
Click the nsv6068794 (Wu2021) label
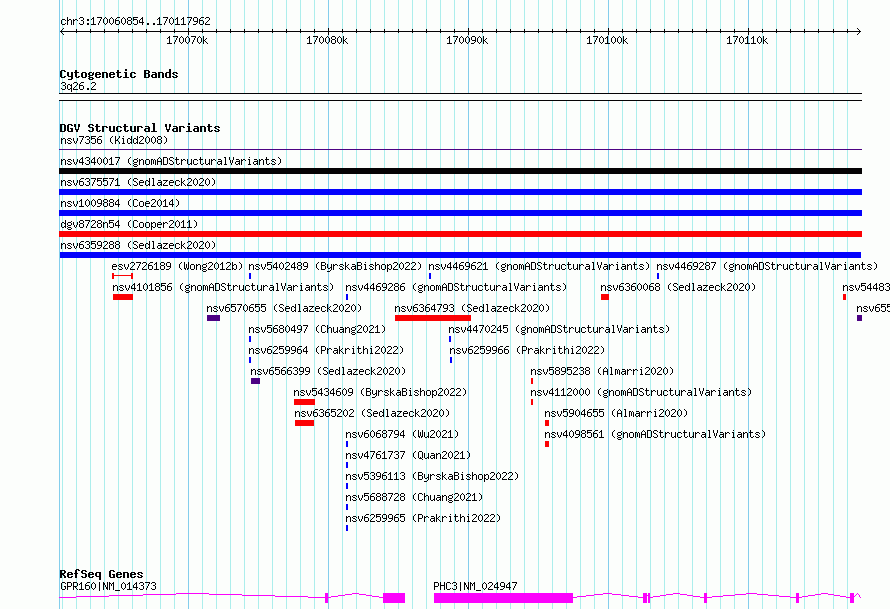[402, 434]
